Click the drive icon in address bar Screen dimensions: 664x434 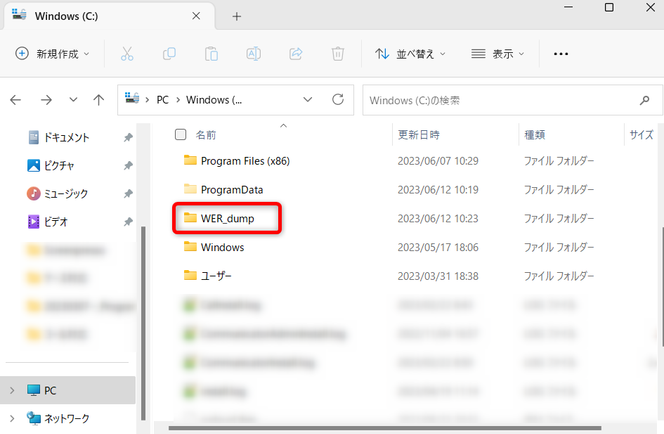pos(132,98)
